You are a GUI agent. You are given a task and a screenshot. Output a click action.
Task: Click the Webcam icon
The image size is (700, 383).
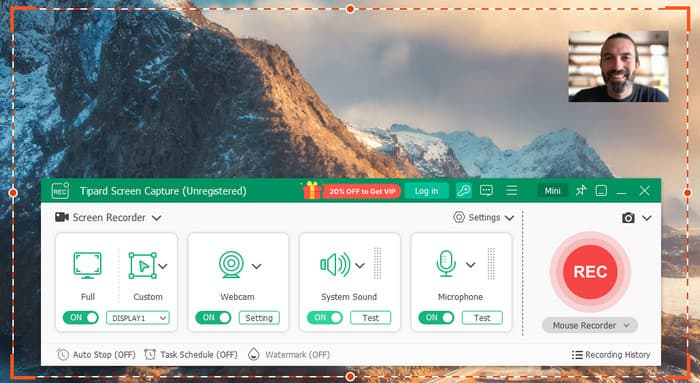tap(231, 264)
